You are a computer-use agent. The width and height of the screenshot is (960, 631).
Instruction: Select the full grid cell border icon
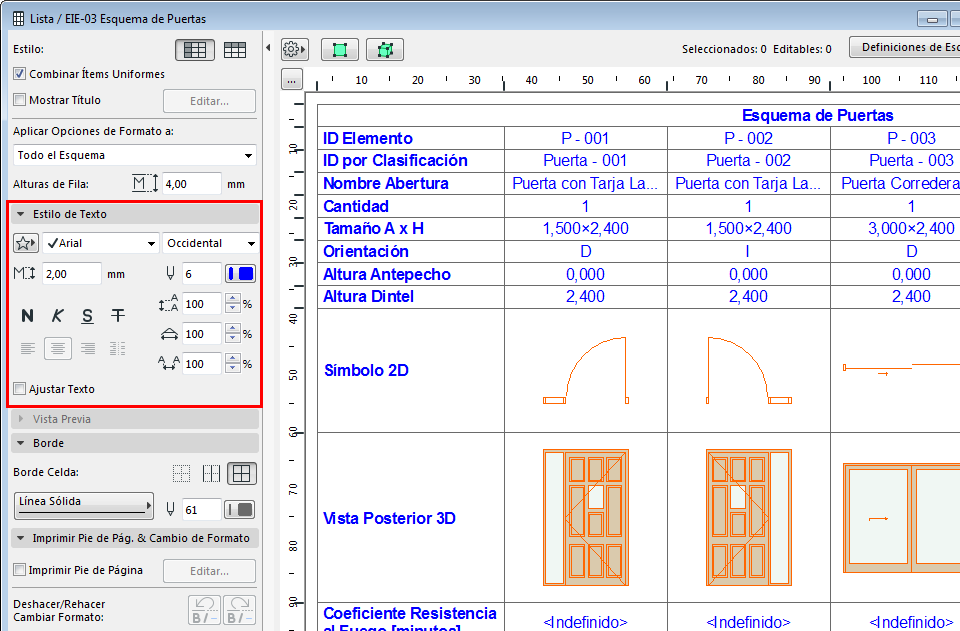pos(240,474)
